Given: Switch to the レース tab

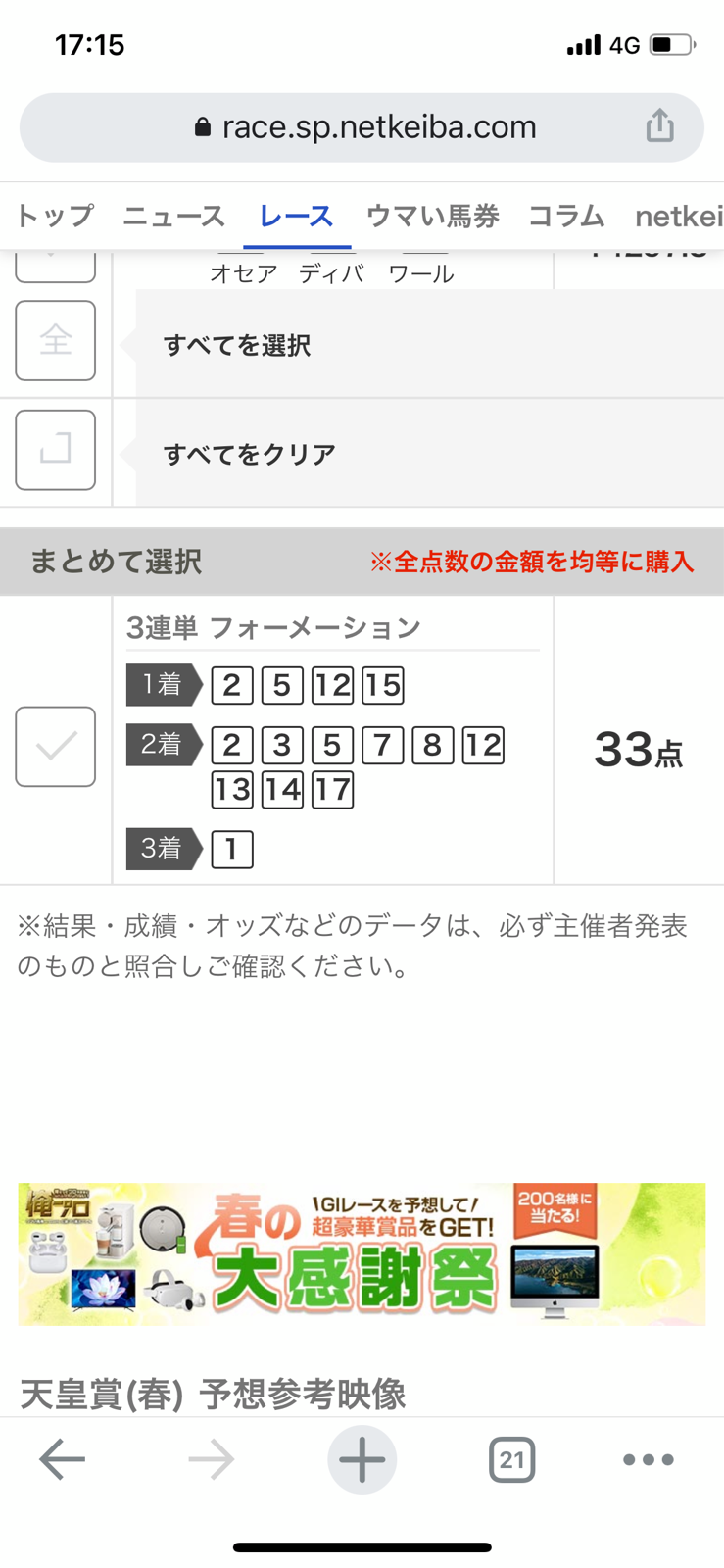Looking at the screenshot, I should pos(296,217).
